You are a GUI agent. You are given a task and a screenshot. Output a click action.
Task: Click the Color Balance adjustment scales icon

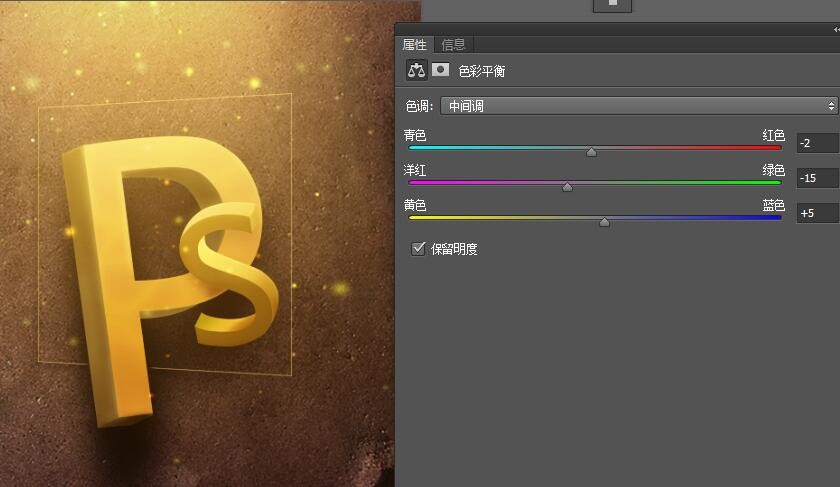415,71
